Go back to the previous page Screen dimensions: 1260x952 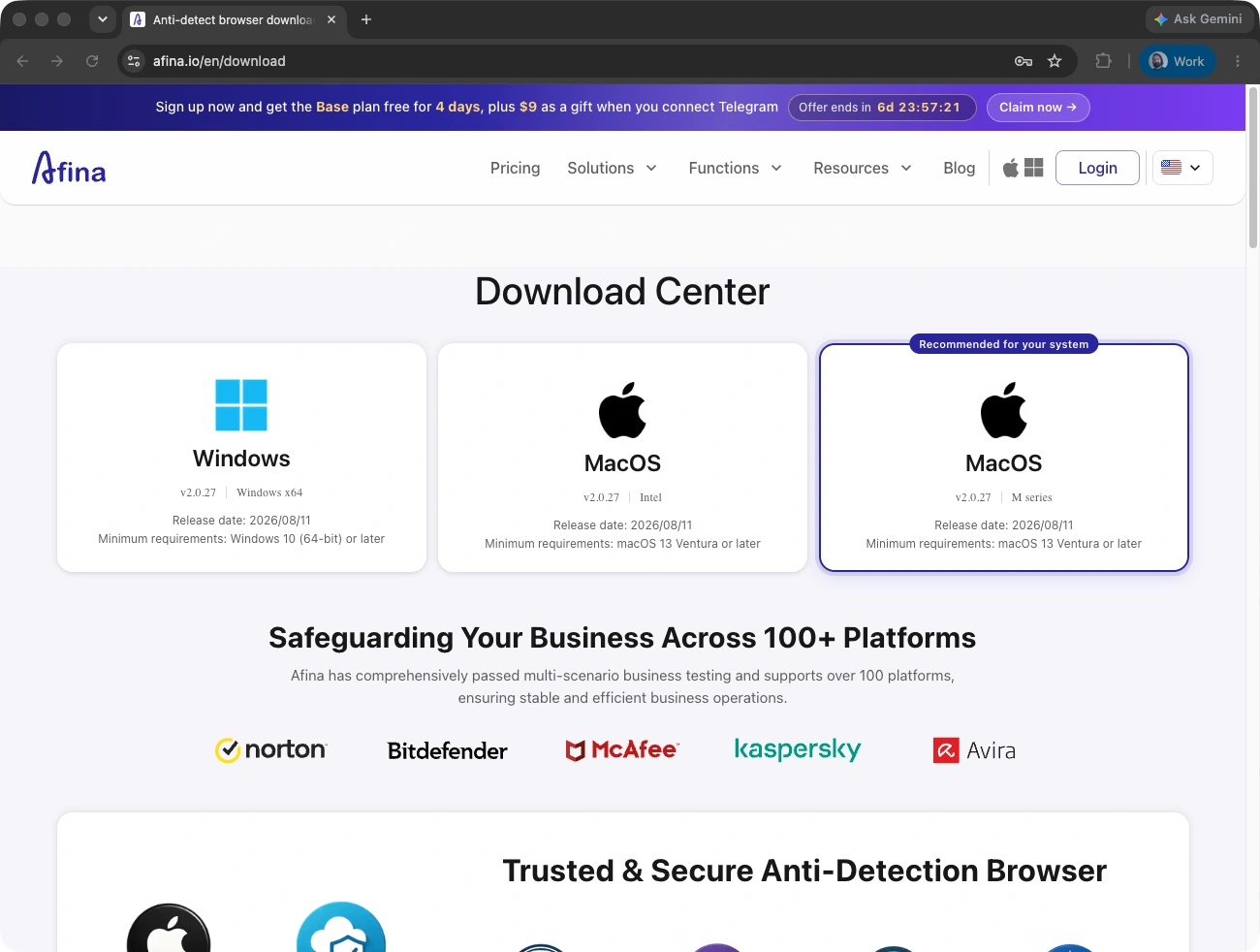tap(22, 61)
